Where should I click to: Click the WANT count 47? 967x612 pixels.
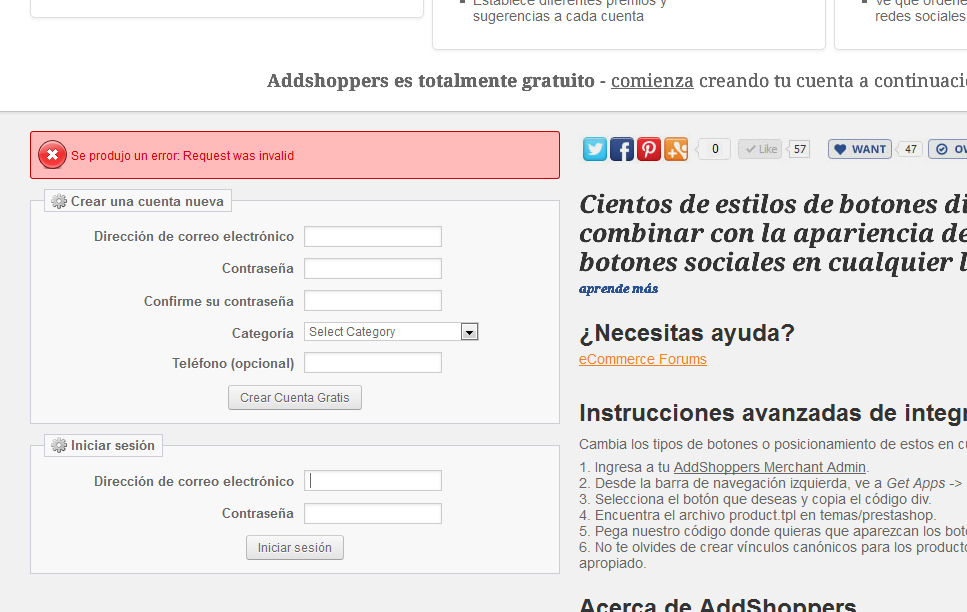(x=910, y=149)
